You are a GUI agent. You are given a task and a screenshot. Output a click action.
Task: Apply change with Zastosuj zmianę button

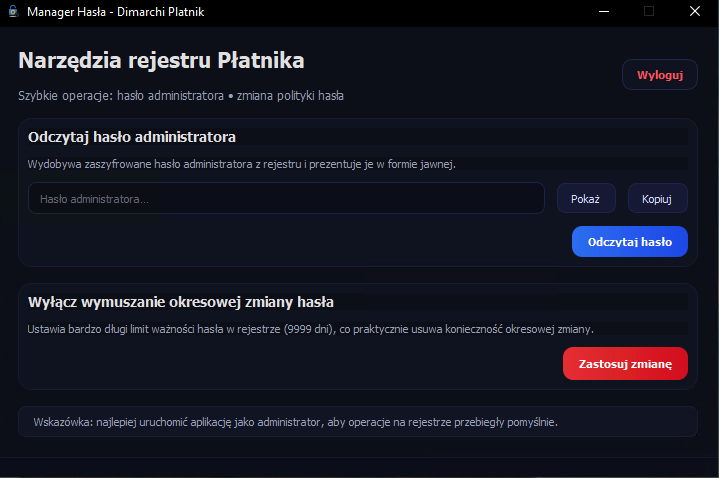point(625,364)
